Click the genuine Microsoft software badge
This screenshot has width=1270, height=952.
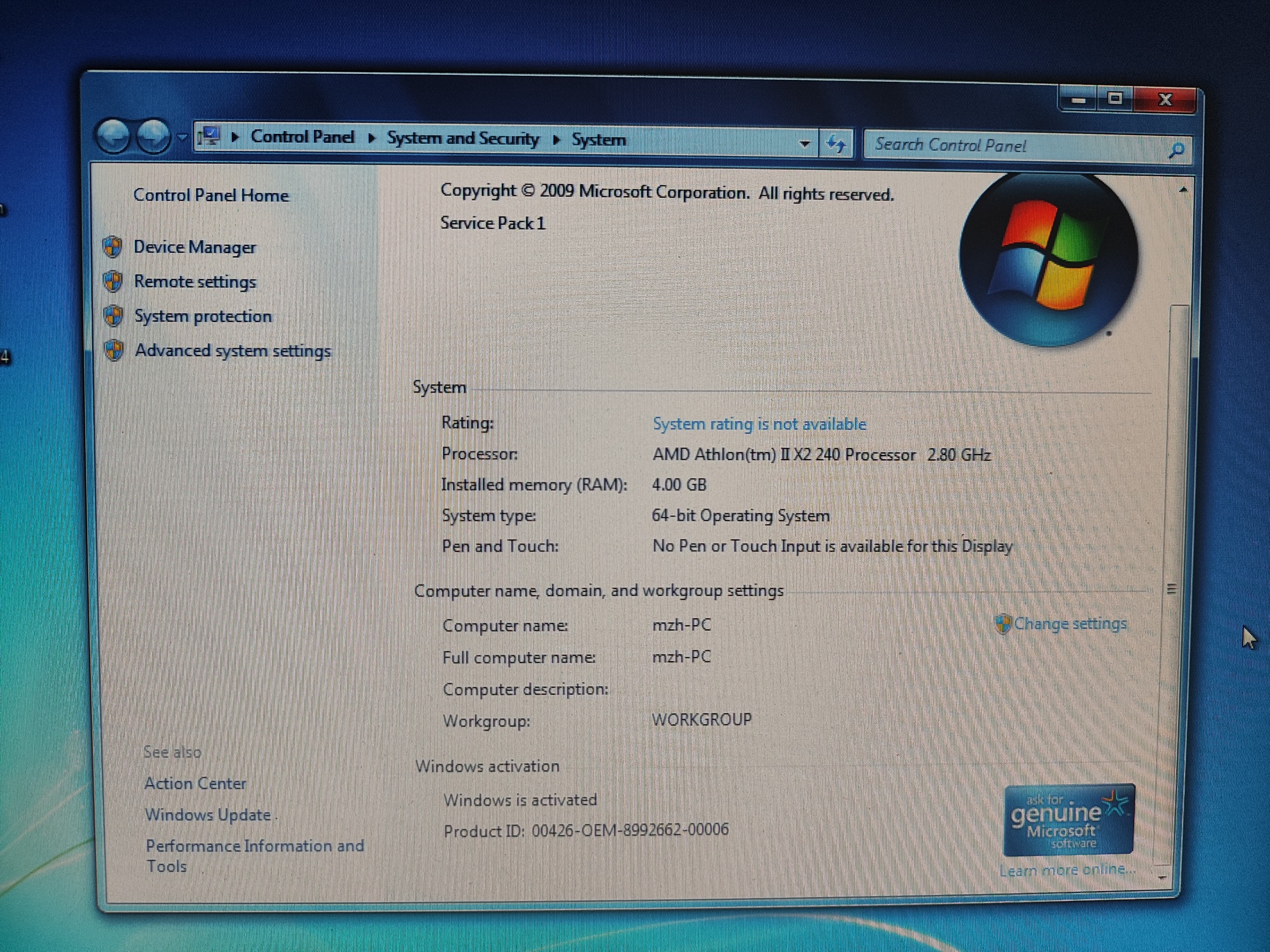click(1069, 820)
